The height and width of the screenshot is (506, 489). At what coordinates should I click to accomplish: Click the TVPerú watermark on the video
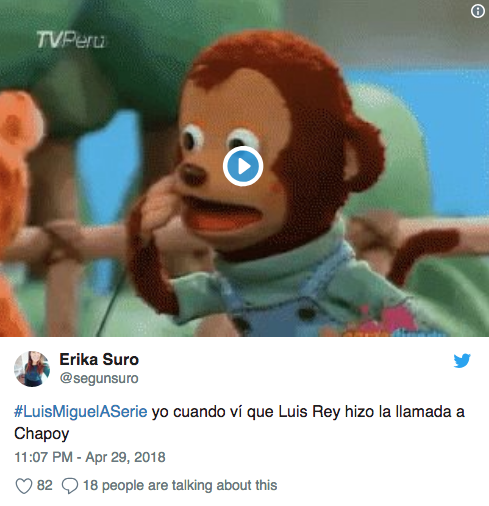(71, 40)
